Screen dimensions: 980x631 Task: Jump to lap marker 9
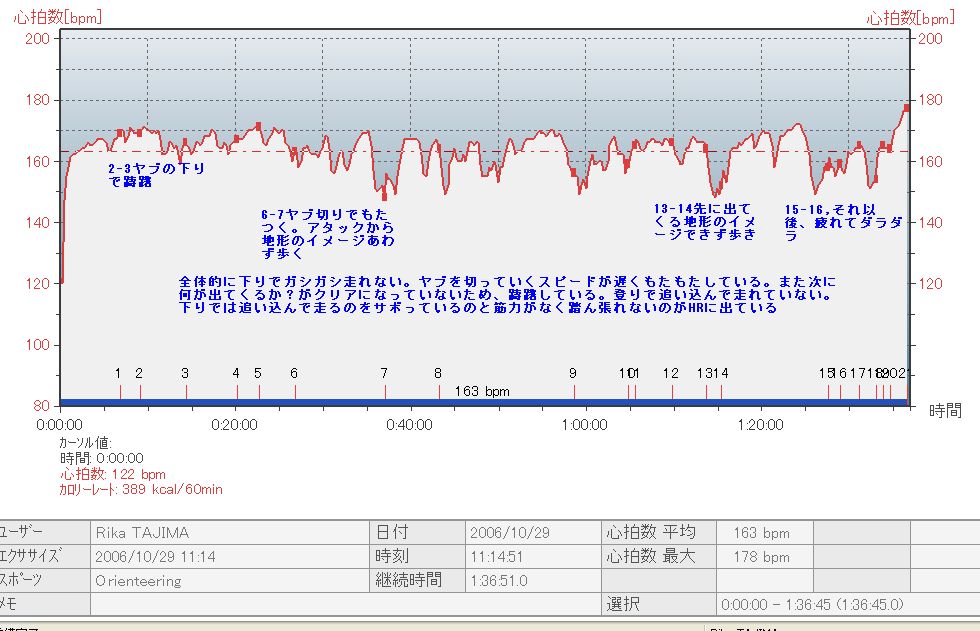[572, 374]
